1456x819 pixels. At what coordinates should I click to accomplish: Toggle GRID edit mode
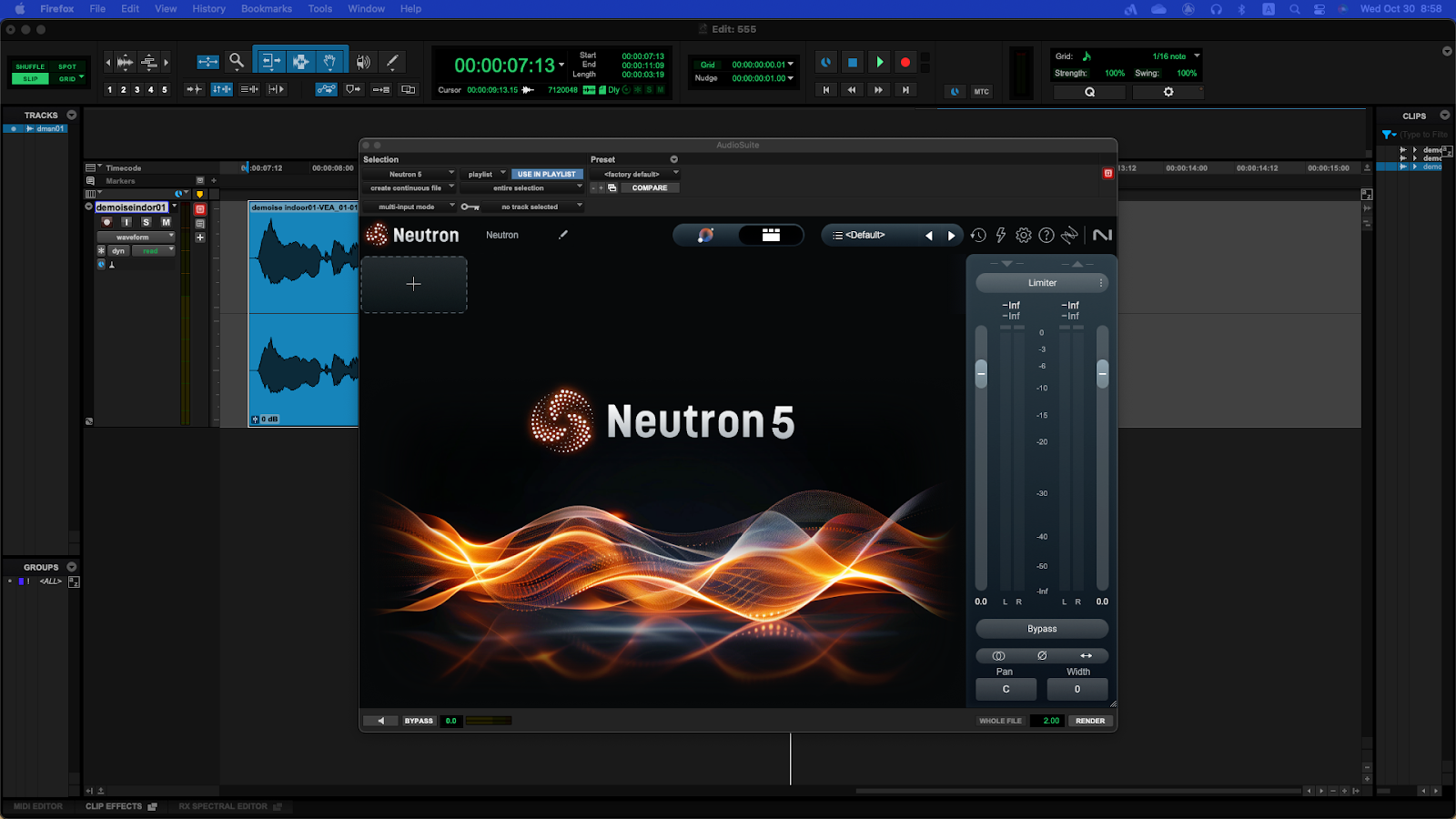(x=67, y=78)
